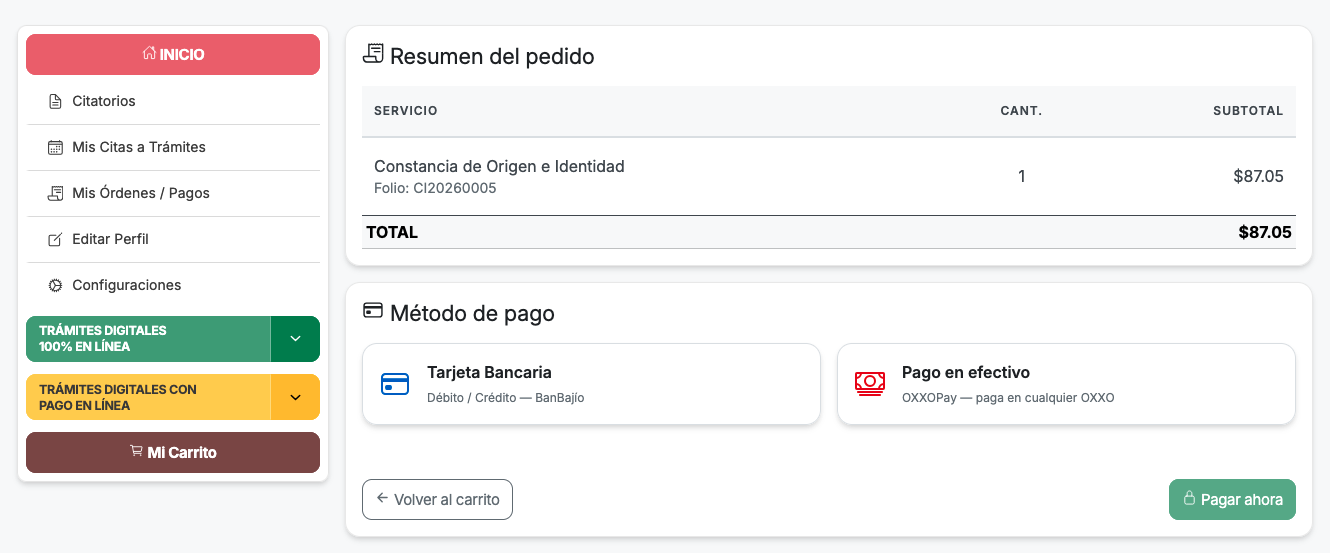Click the quantity value 1
Image resolution: width=1330 pixels, height=553 pixels.
tap(1021, 177)
